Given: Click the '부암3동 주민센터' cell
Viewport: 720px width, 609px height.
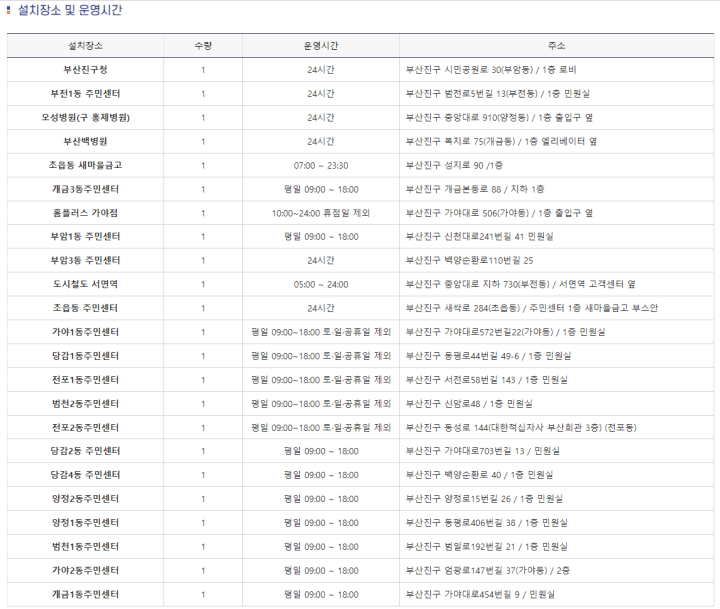Looking at the screenshot, I should coord(85,260).
